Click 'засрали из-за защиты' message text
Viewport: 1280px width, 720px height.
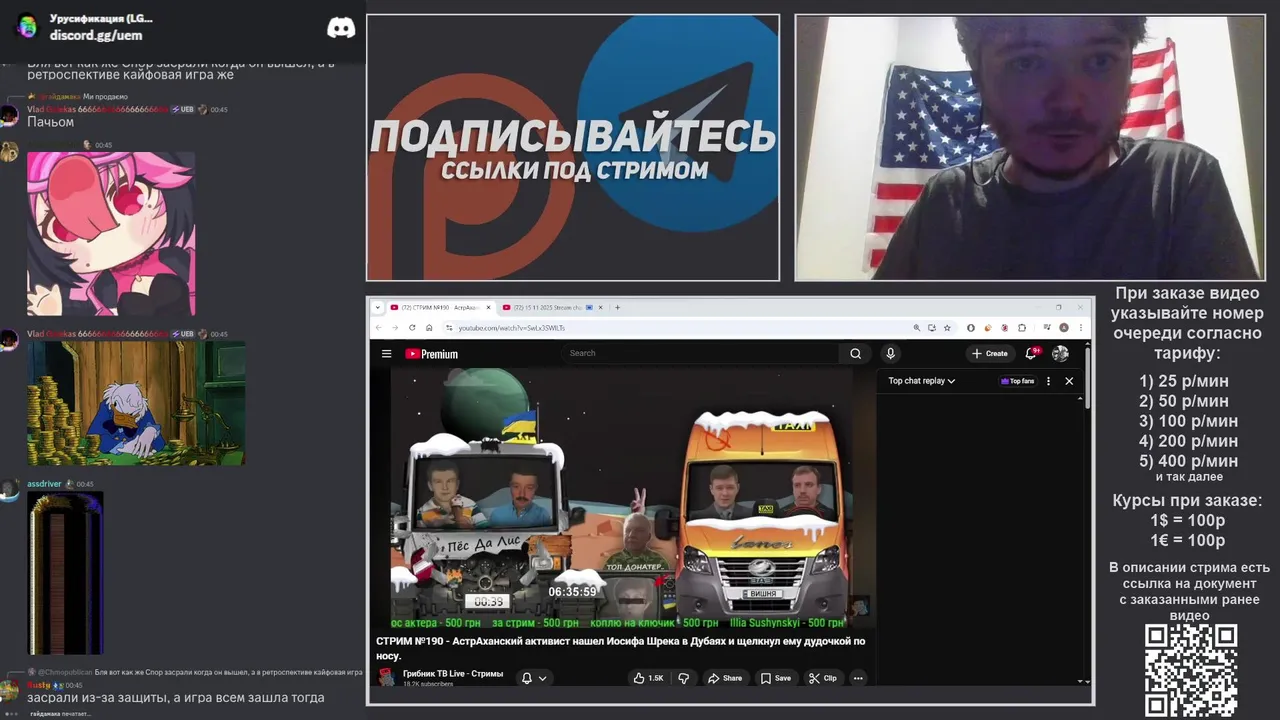point(176,698)
